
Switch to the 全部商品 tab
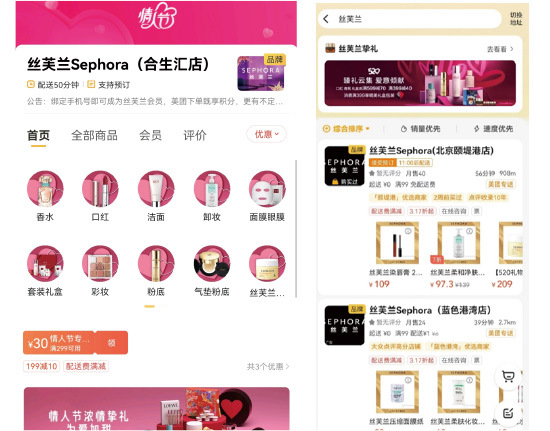94,135
